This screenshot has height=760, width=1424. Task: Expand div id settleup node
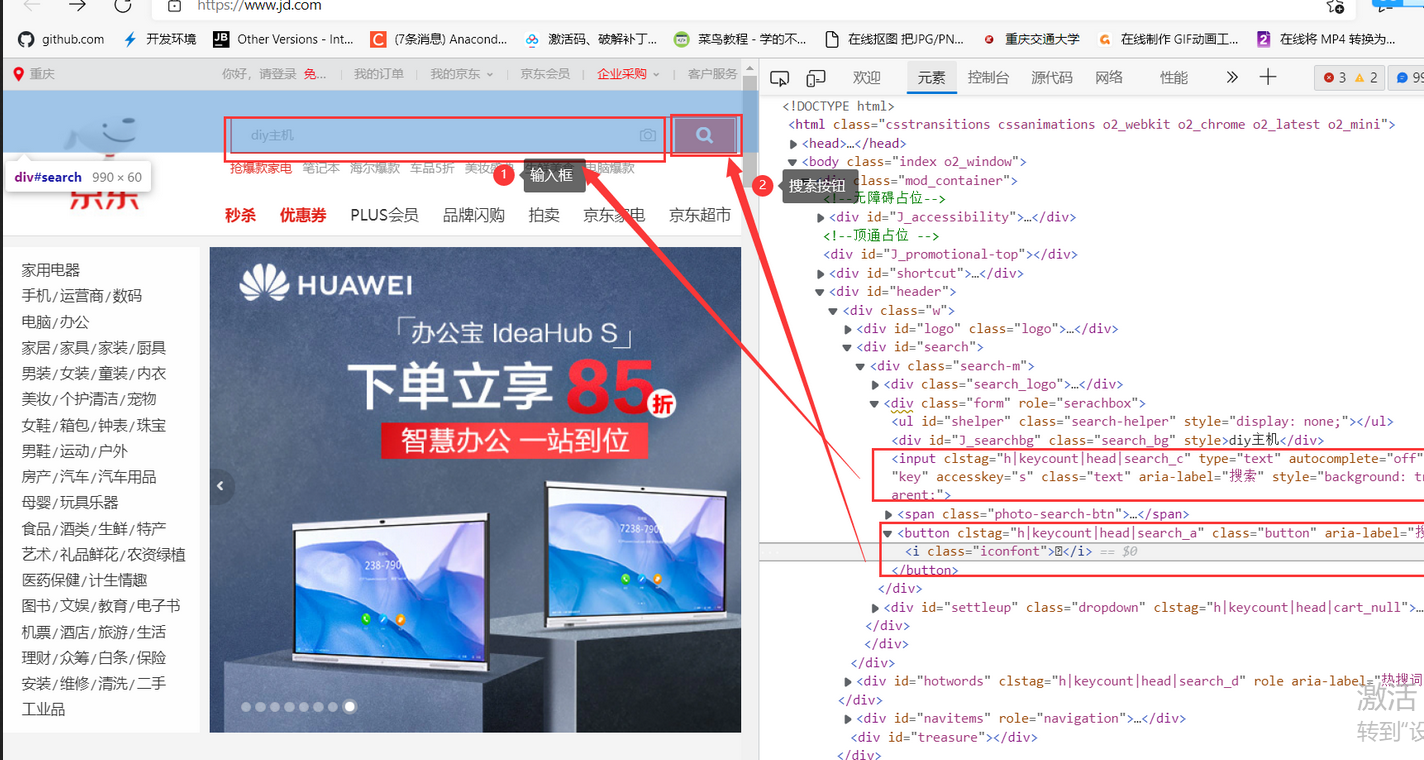876,607
